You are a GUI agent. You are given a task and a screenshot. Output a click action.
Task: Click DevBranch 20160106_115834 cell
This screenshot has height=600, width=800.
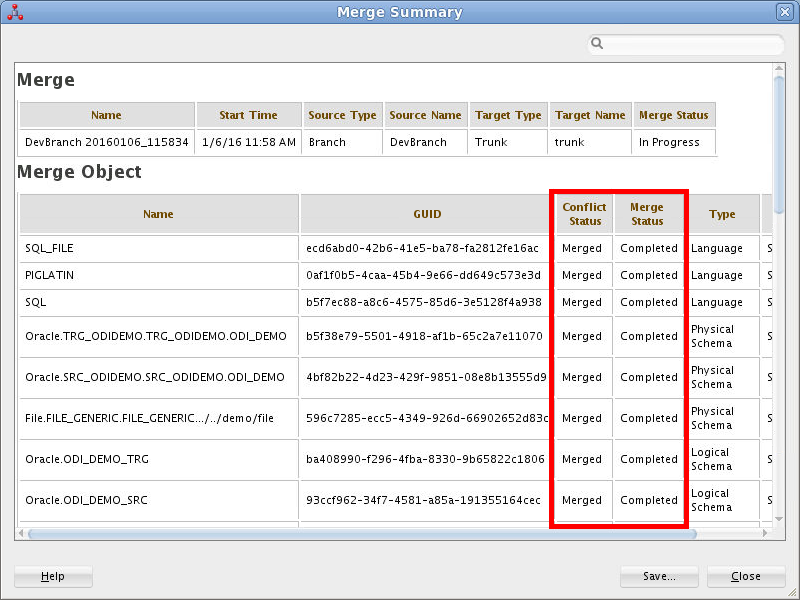coord(107,142)
